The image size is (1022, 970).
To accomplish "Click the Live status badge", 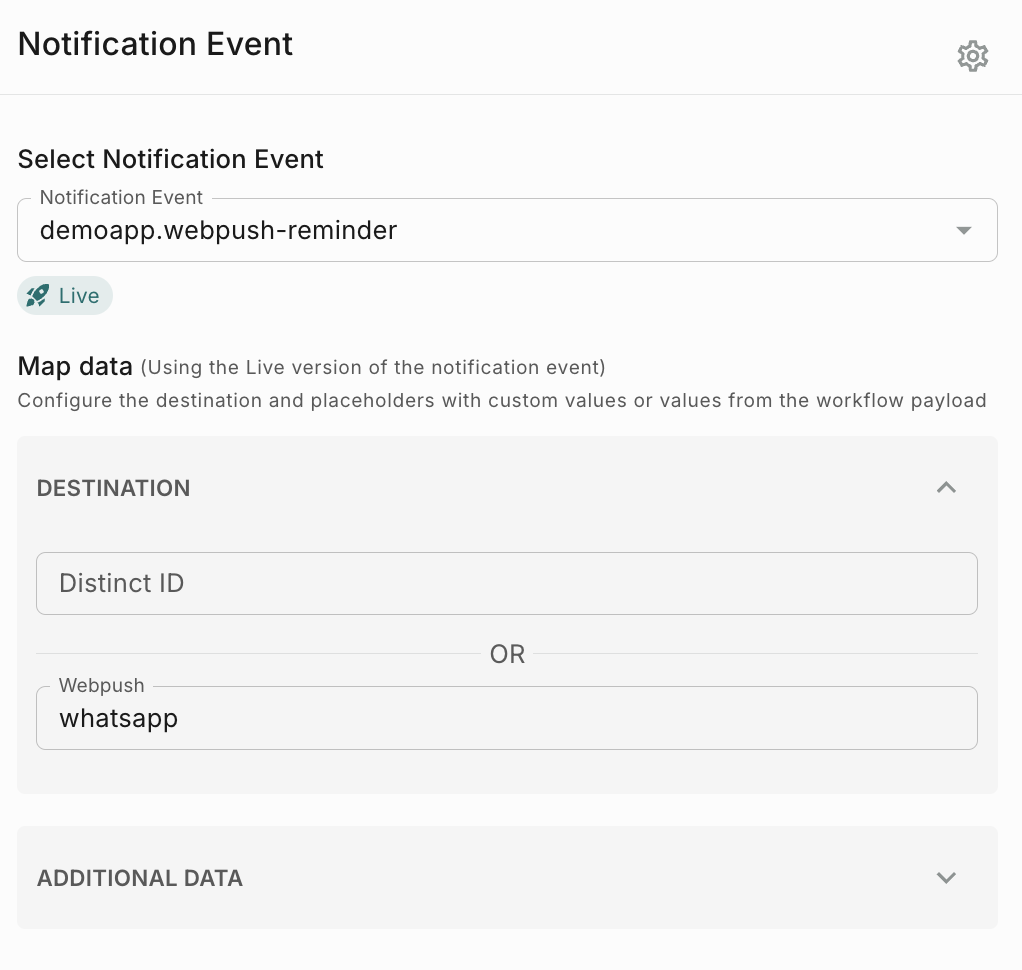I will [x=64, y=295].
